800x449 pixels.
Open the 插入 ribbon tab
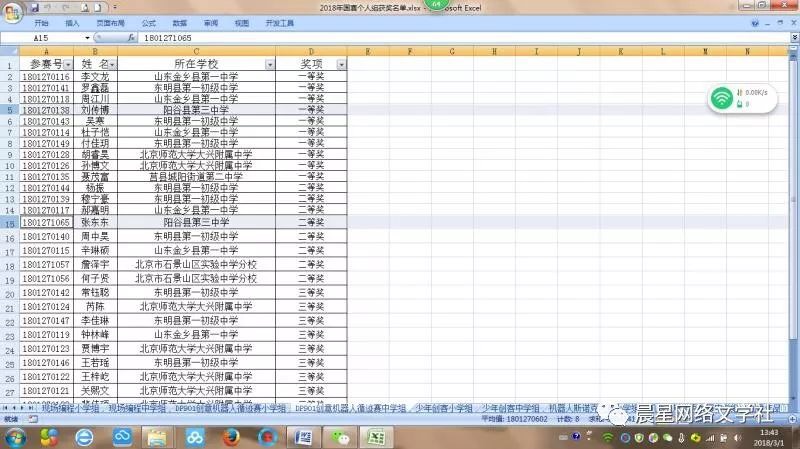pyautogui.click(x=72, y=22)
